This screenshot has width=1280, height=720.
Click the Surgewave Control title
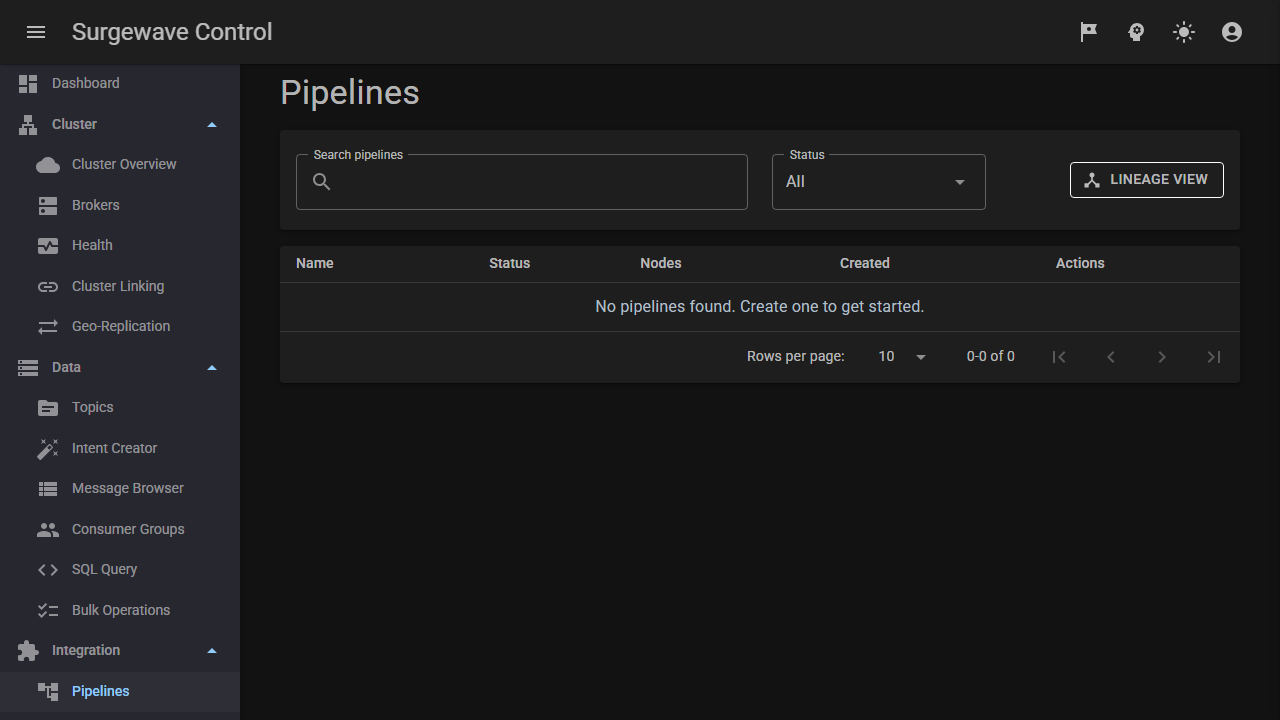172,32
